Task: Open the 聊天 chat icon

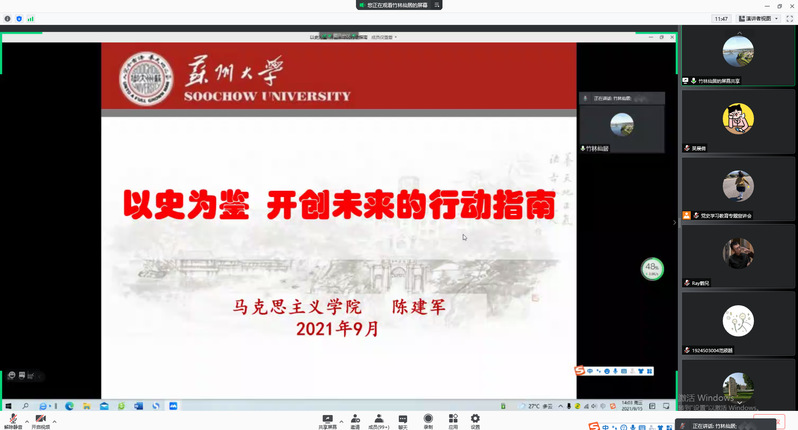Action: pos(403,419)
